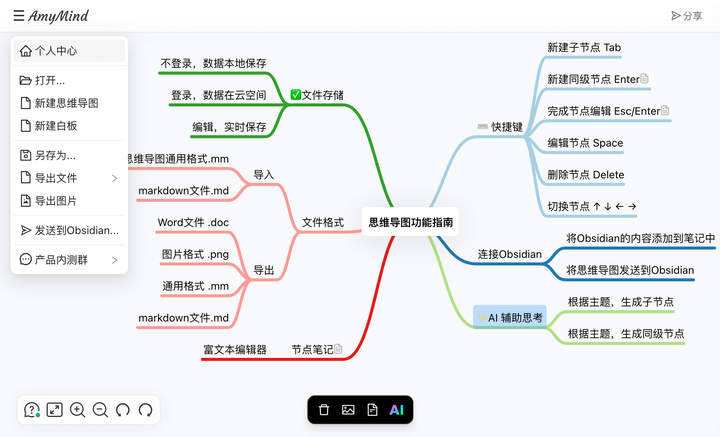Open the note icon on 节点笔记 node

click(x=338, y=349)
